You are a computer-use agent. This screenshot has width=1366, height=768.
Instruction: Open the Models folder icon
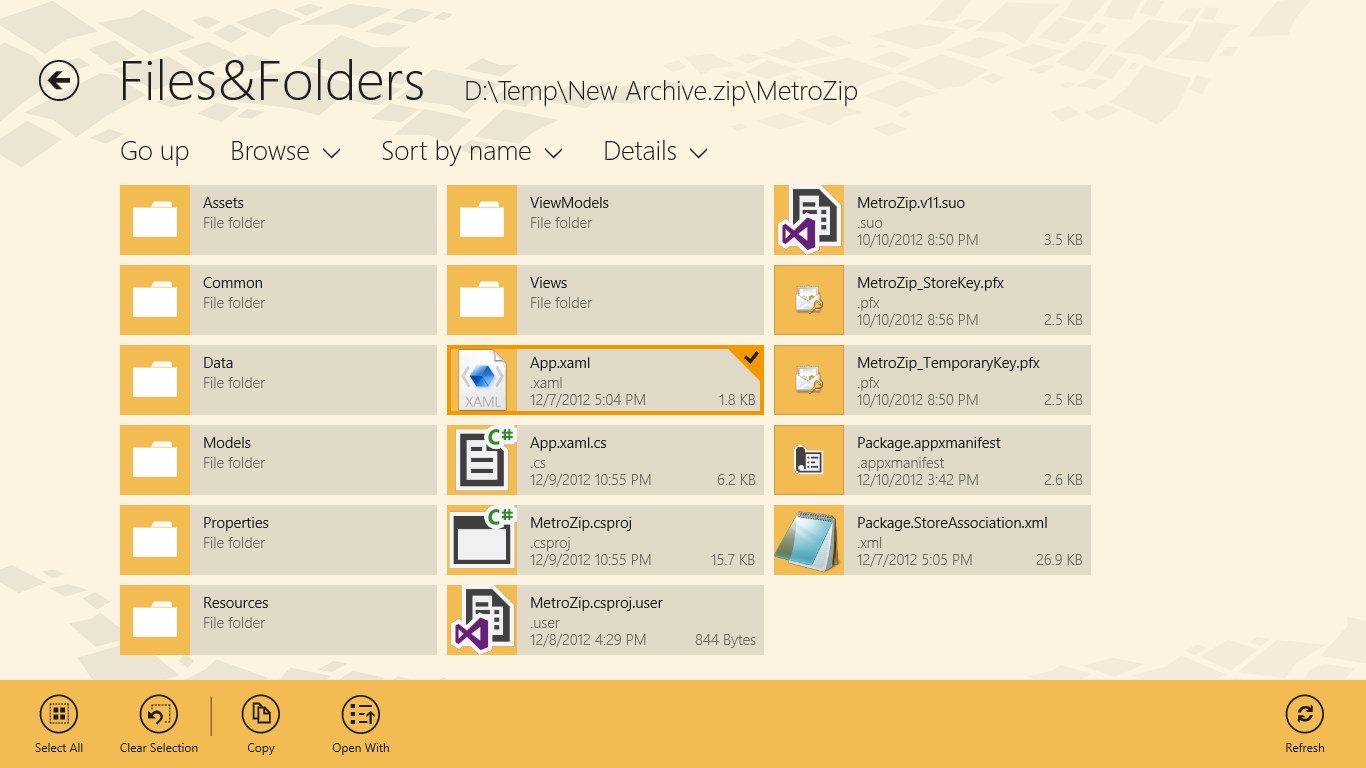point(155,460)
